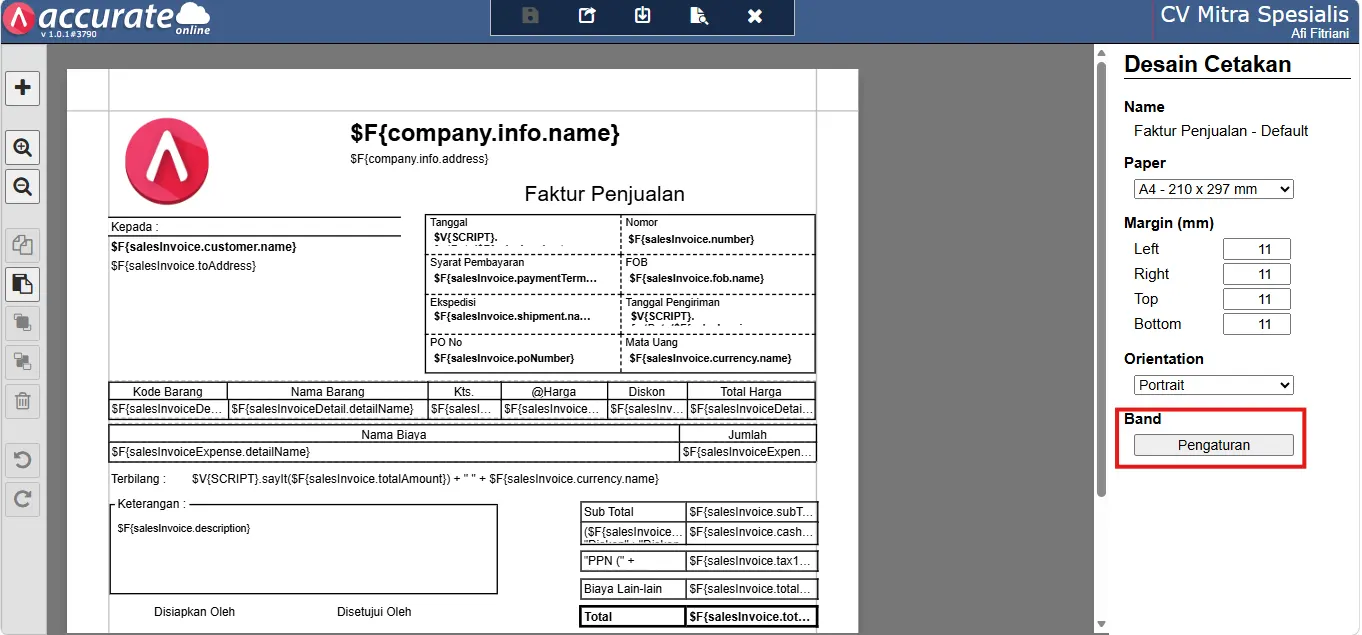
Task: Select the $F{salesInvoice.number} field
Action: (691, 239)
